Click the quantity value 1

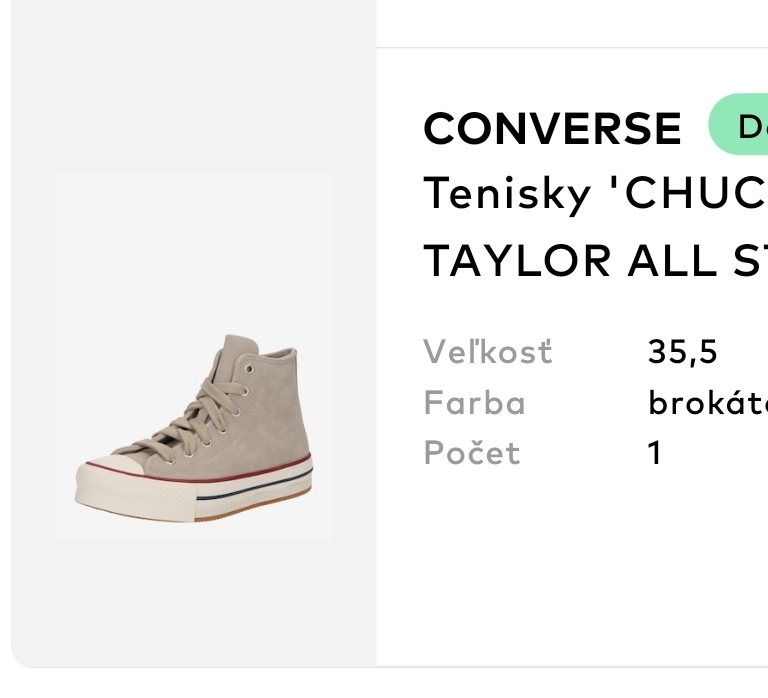tap(655, 453)
